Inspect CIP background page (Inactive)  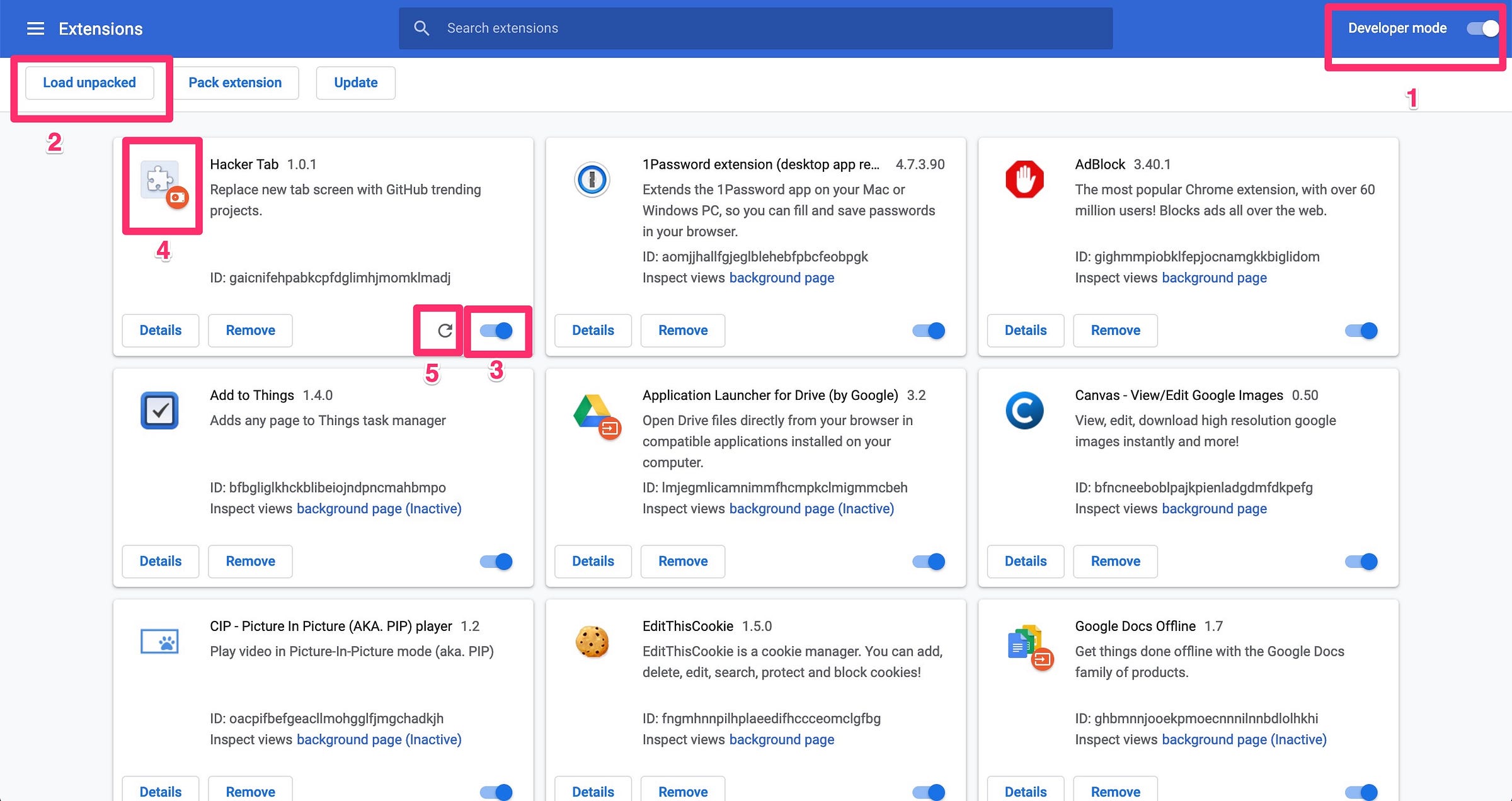click(x=379, y=740)
